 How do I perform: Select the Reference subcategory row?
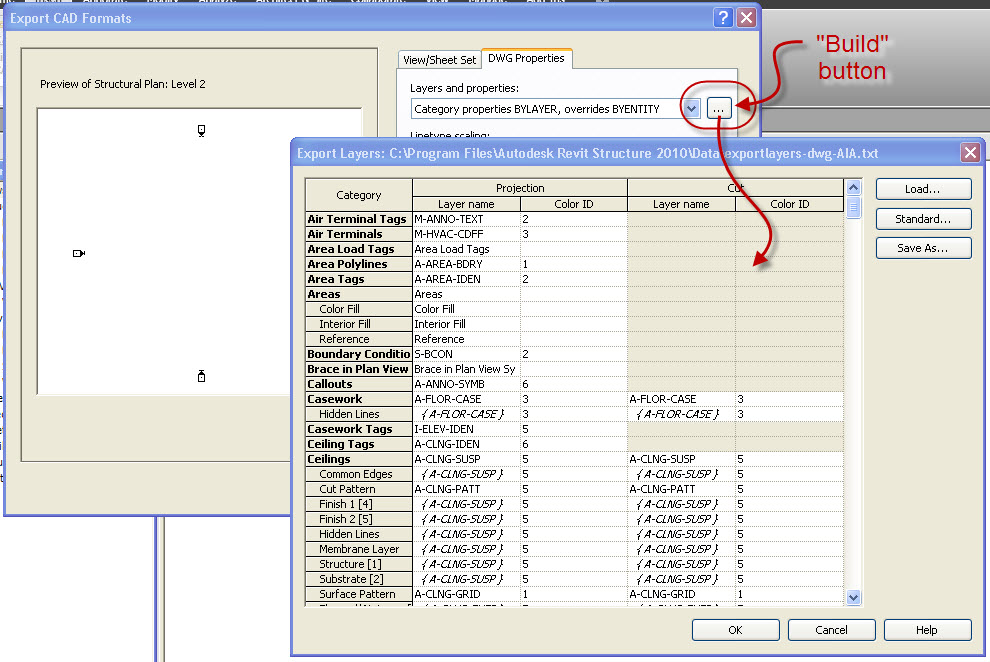point(359,339)
